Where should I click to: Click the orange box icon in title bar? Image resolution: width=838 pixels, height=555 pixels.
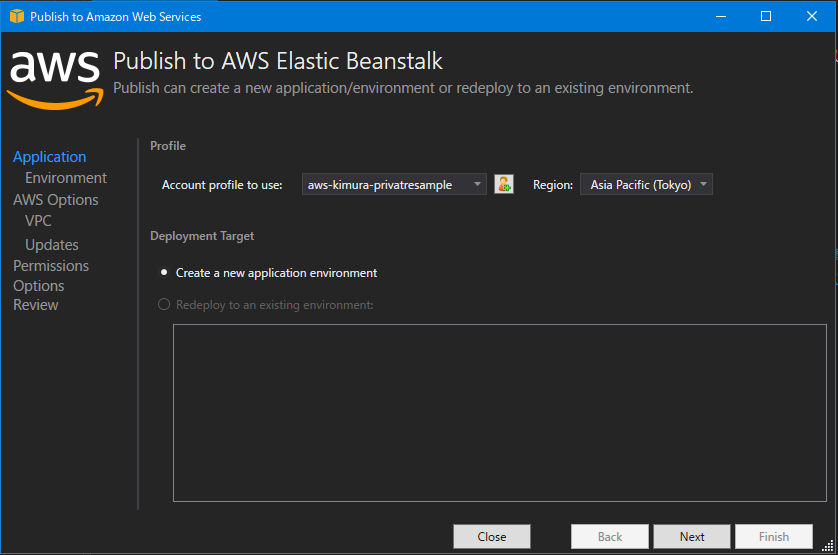coord(16,17)
